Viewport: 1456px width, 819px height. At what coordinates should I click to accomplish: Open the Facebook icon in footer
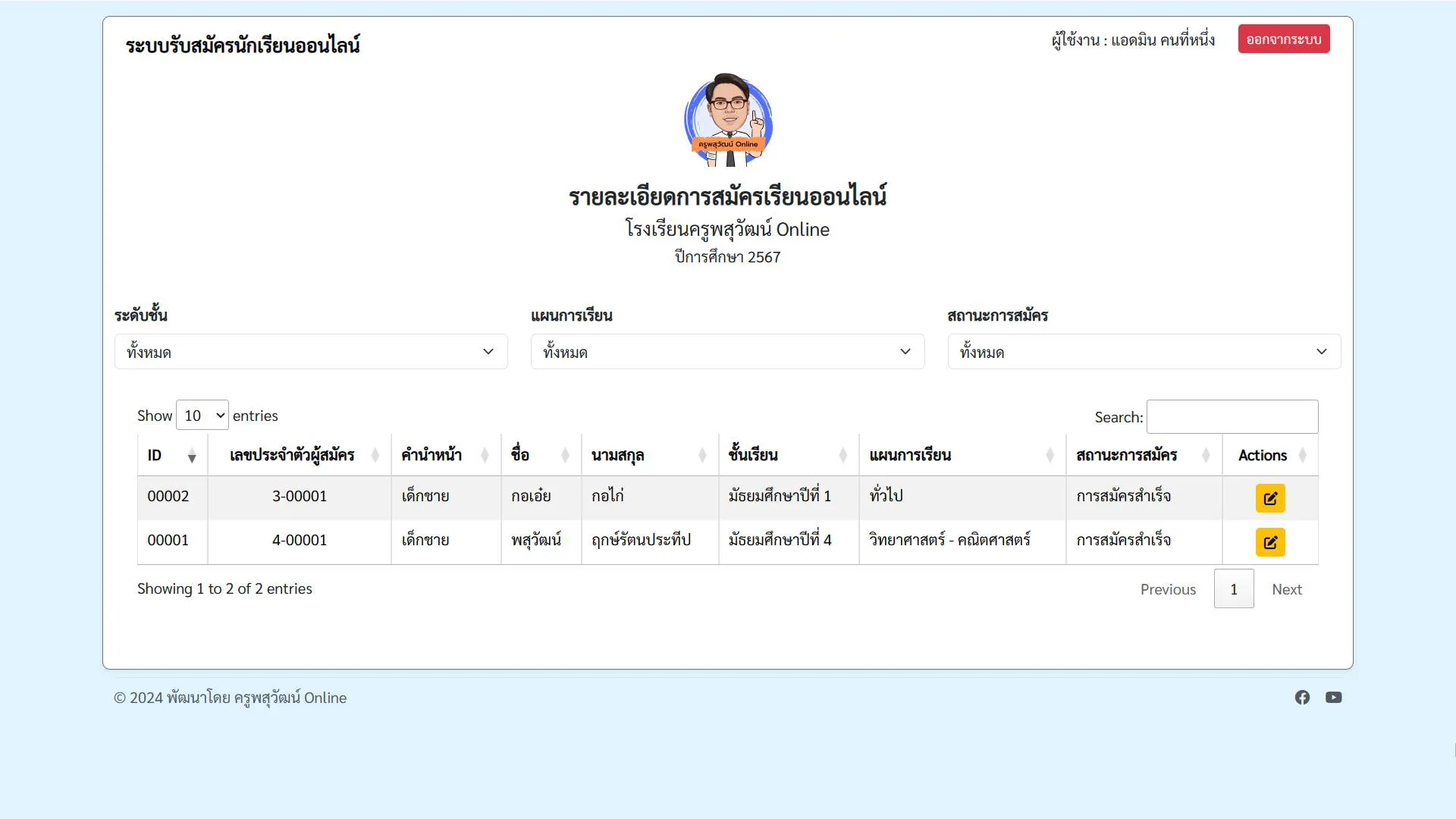tap(1302, 698)
